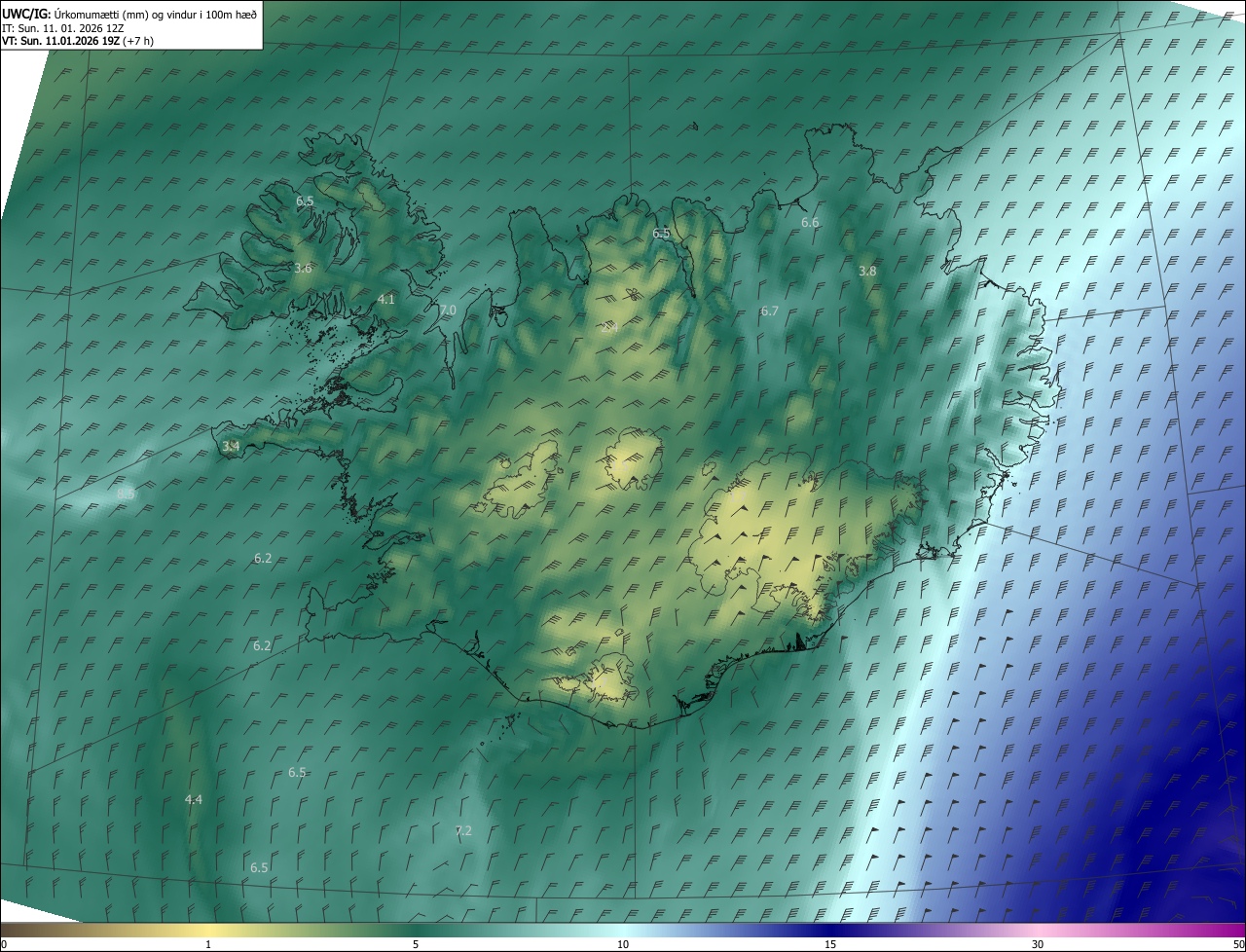This screenshot has height=952, width=1246.
Task: Click the 8.5 value label over the sea
Action: coord(126,494)
